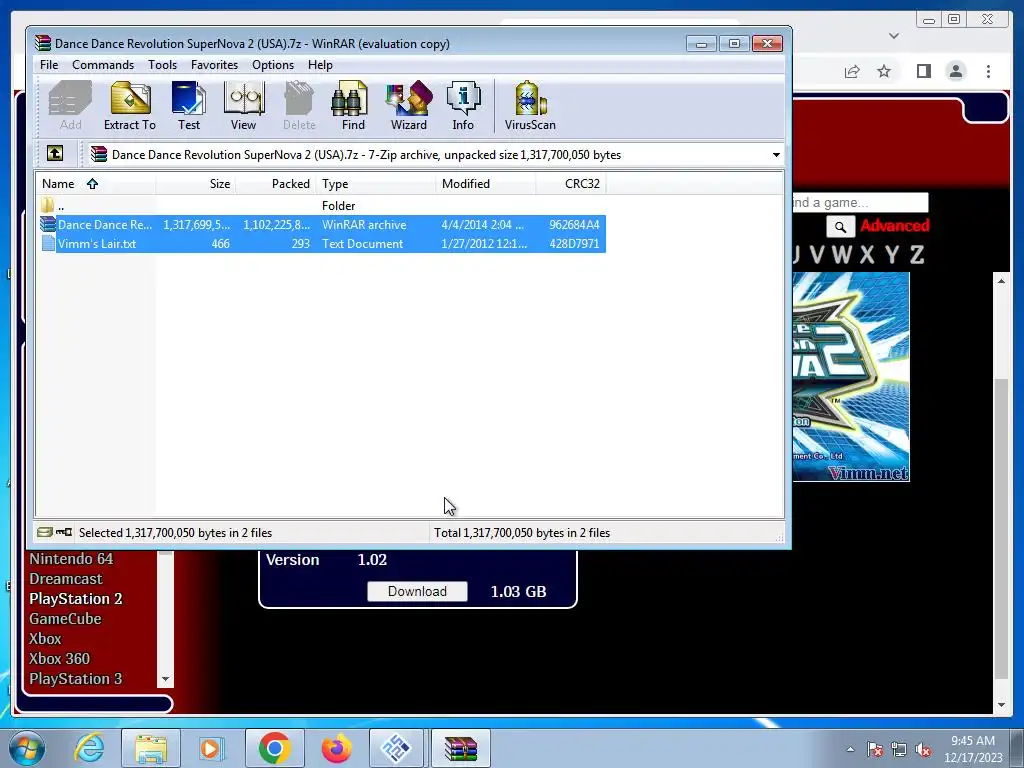The image size is (1024, 768).
Task: Open the Options menu
Action: point(273,65)
